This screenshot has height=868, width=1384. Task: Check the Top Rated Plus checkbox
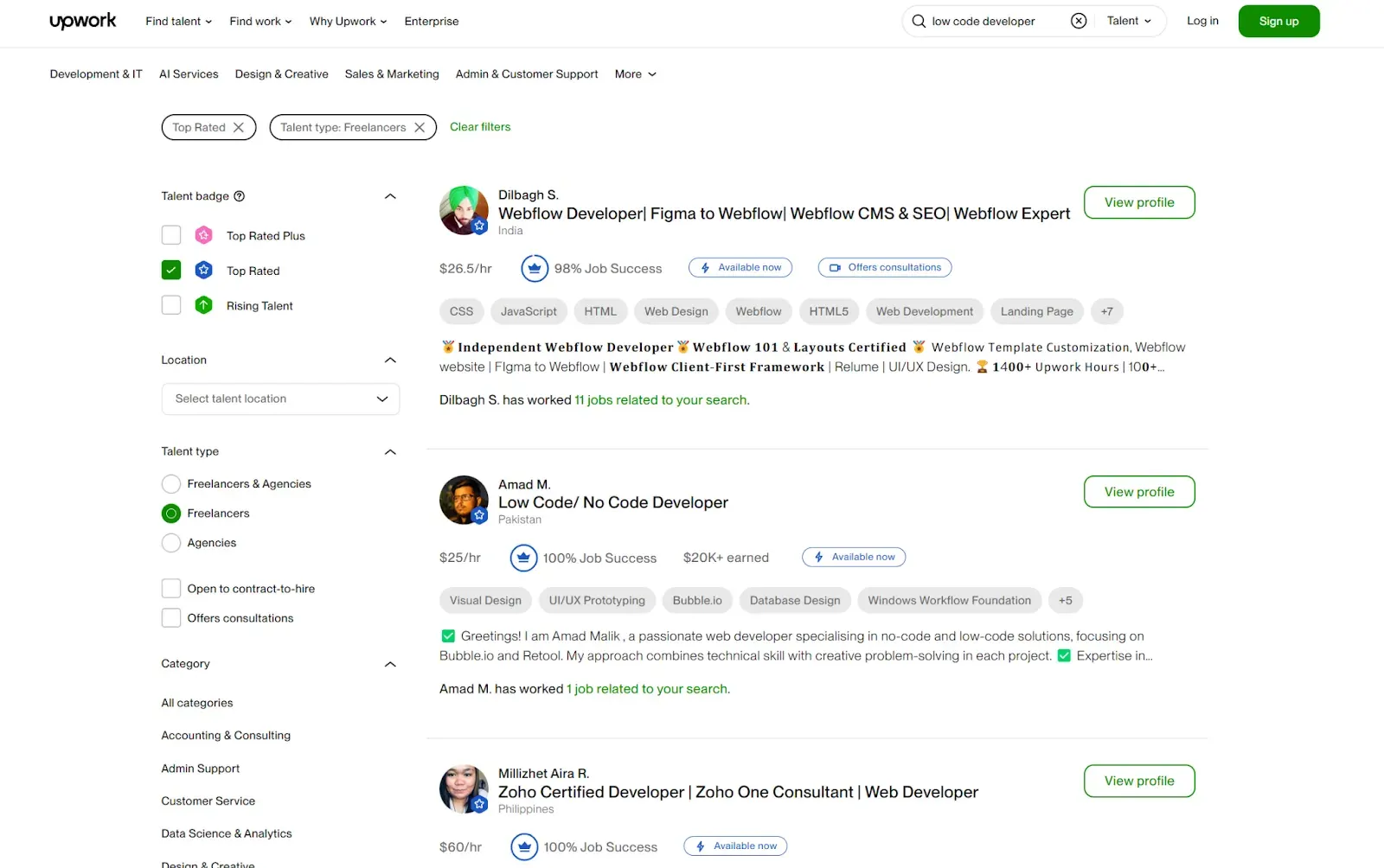point(171,235)
